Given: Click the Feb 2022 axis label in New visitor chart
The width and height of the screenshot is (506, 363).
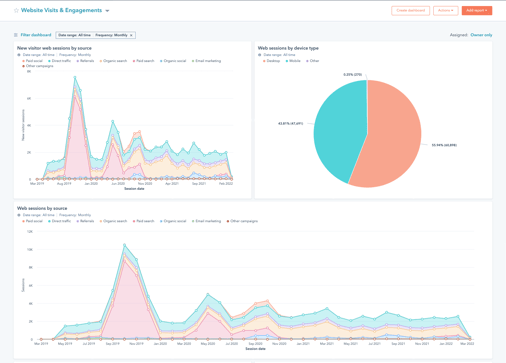Looking at the screenshot, I should pyautogui.click(x=226, y=184).
